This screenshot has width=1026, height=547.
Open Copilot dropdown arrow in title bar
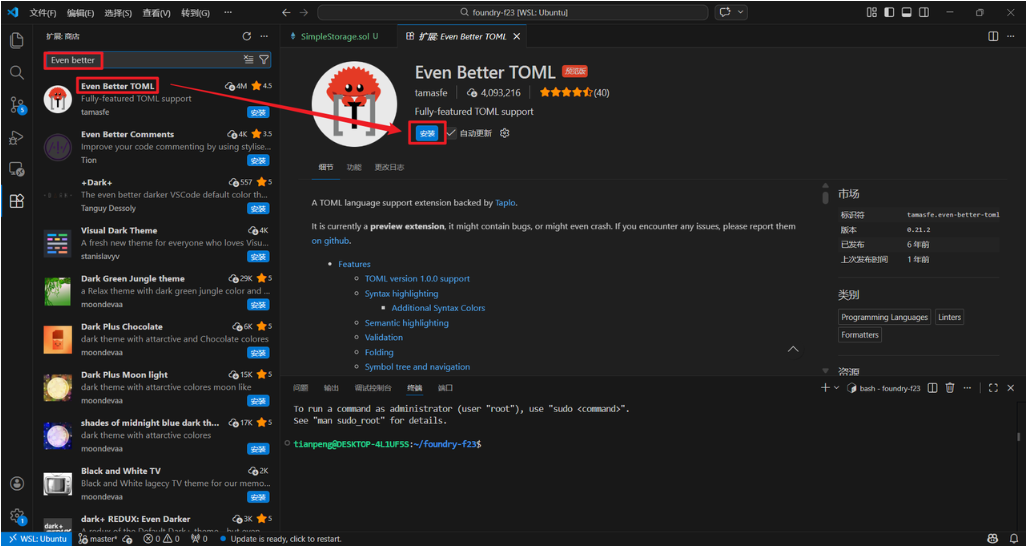[x=741, y=12]
